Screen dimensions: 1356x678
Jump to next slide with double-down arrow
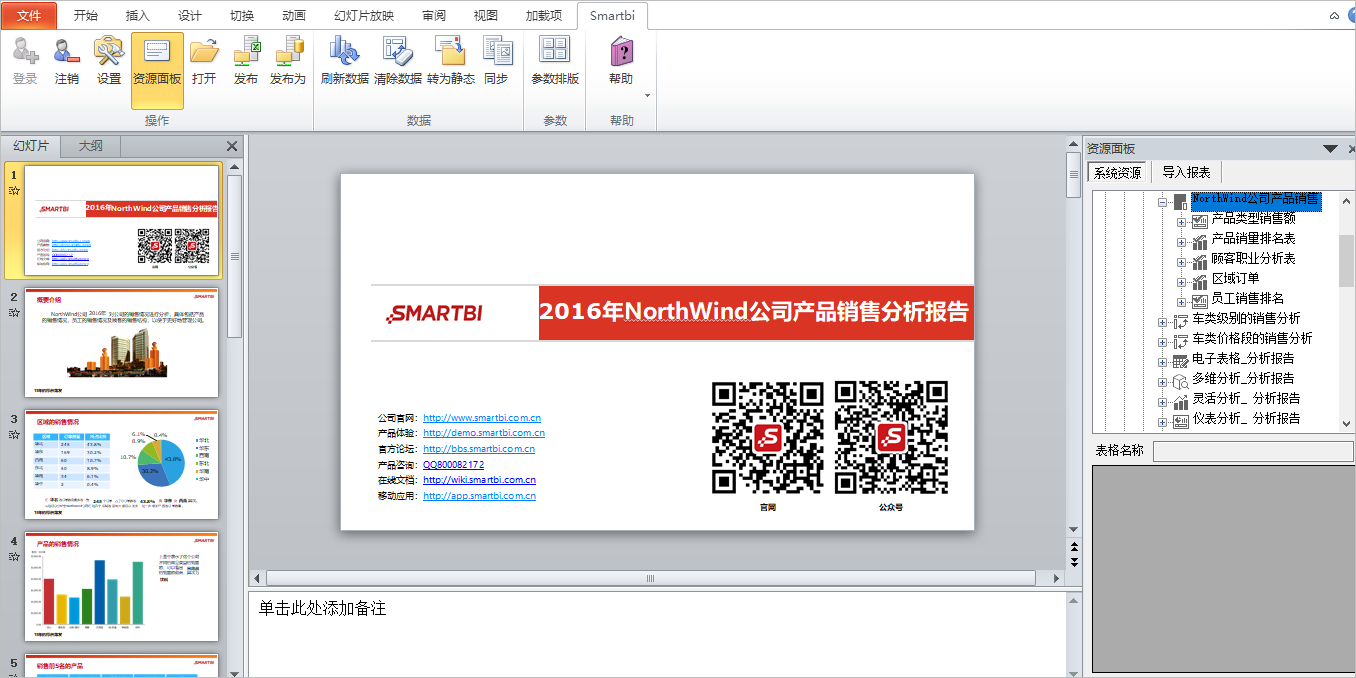click(x=1074, y=562)
